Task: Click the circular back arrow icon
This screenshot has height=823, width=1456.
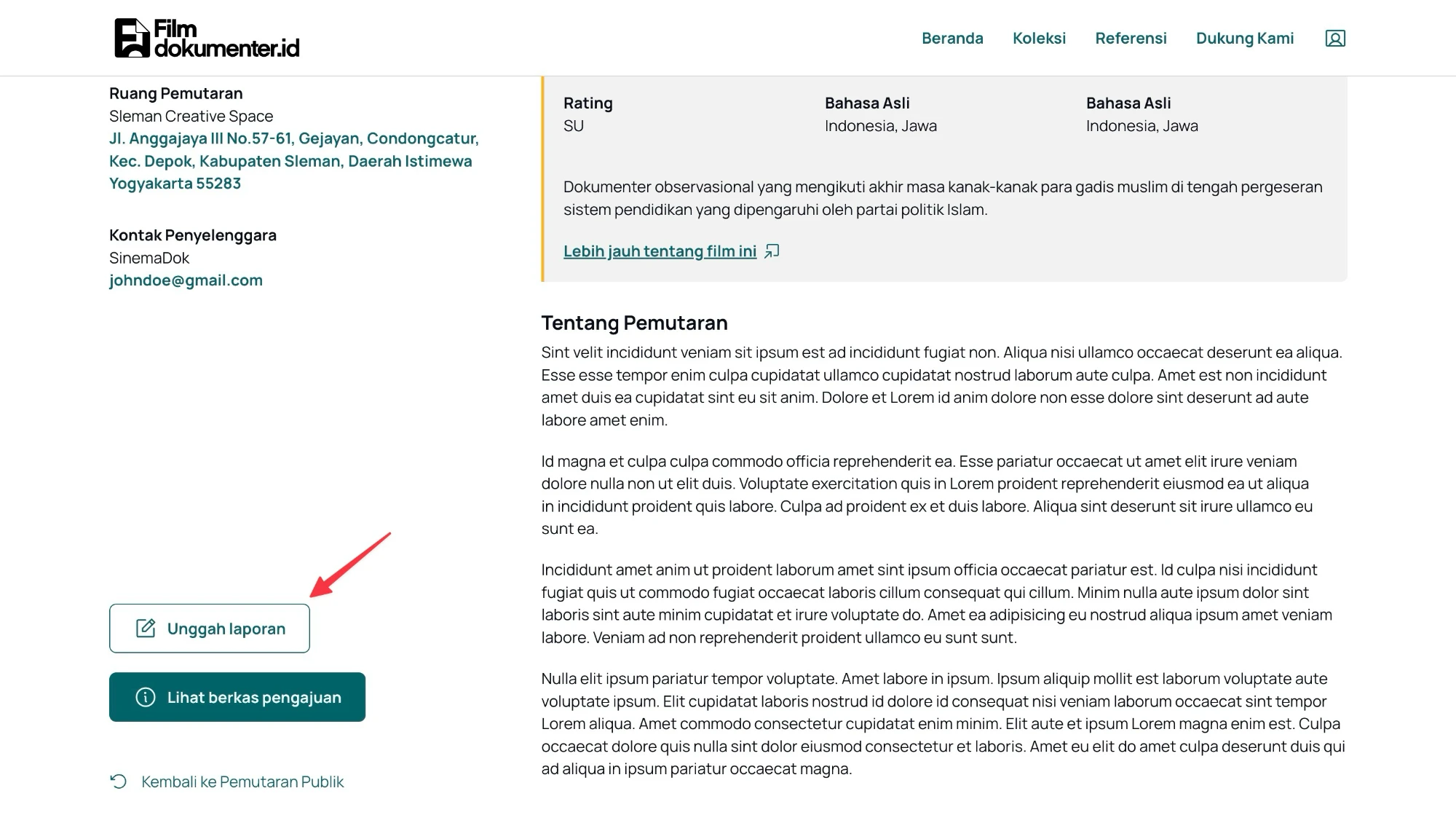Action: click(x=119, y=781)
